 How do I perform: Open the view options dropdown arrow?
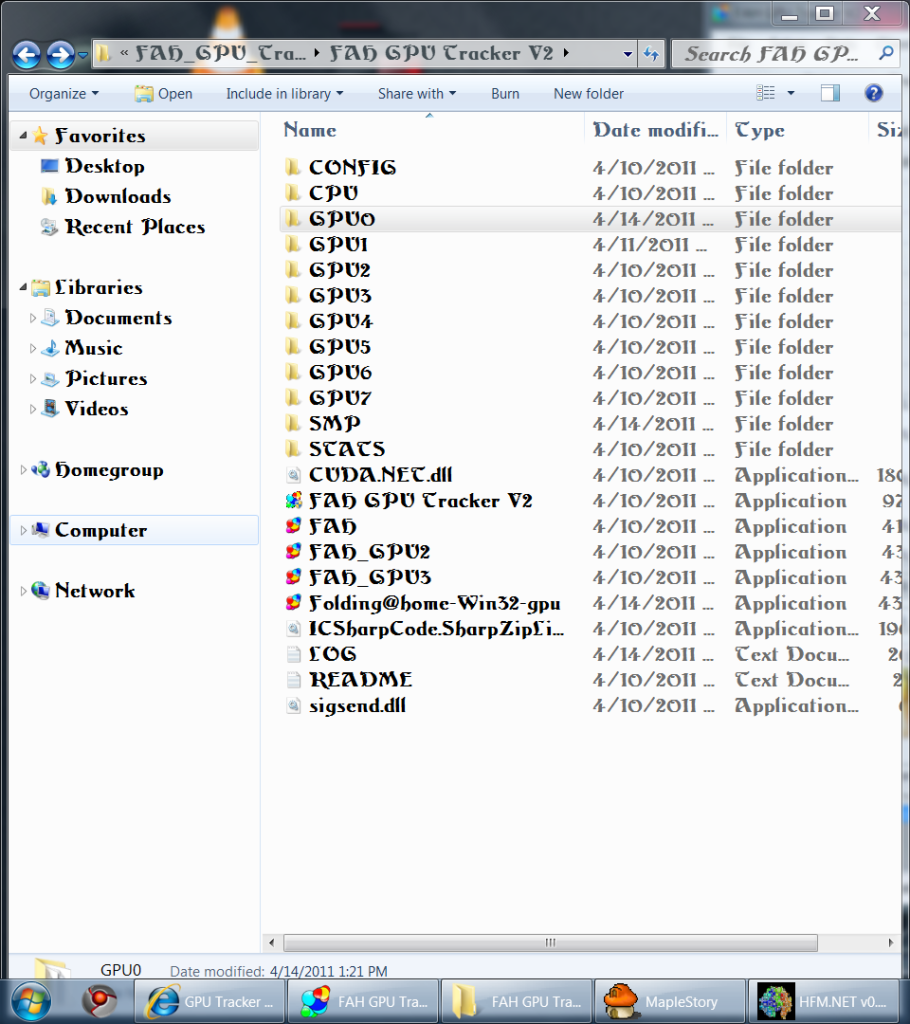click(790, 93)
